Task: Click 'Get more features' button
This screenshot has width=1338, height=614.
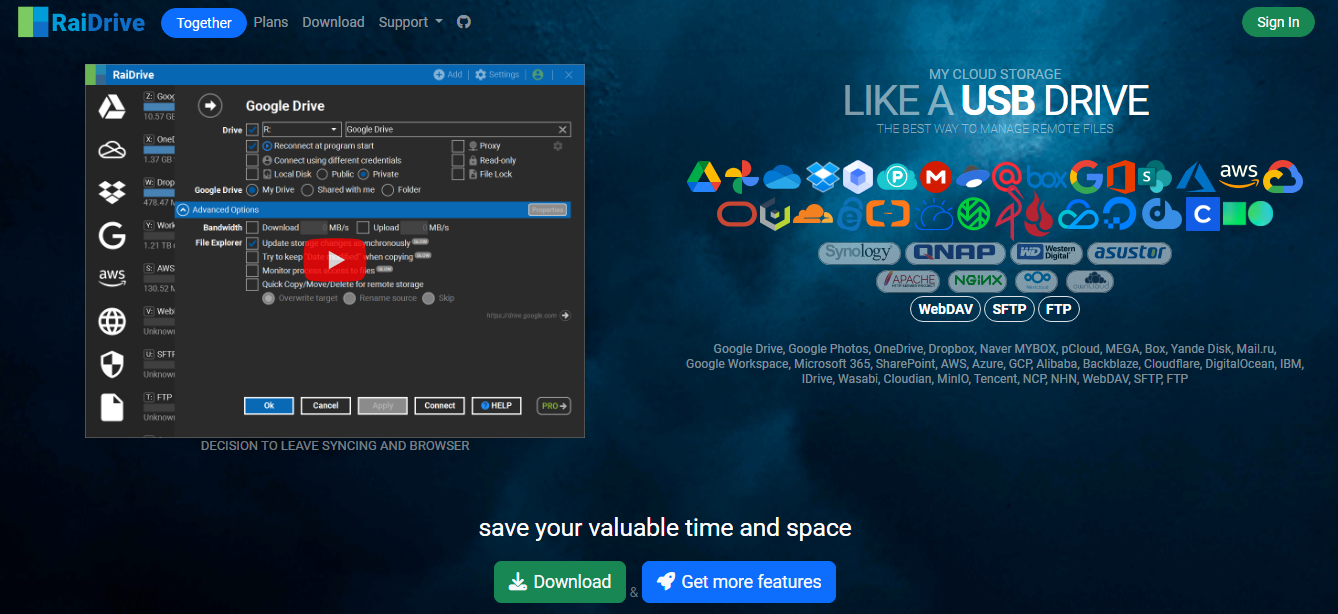Action: click(x=739, y=582)
